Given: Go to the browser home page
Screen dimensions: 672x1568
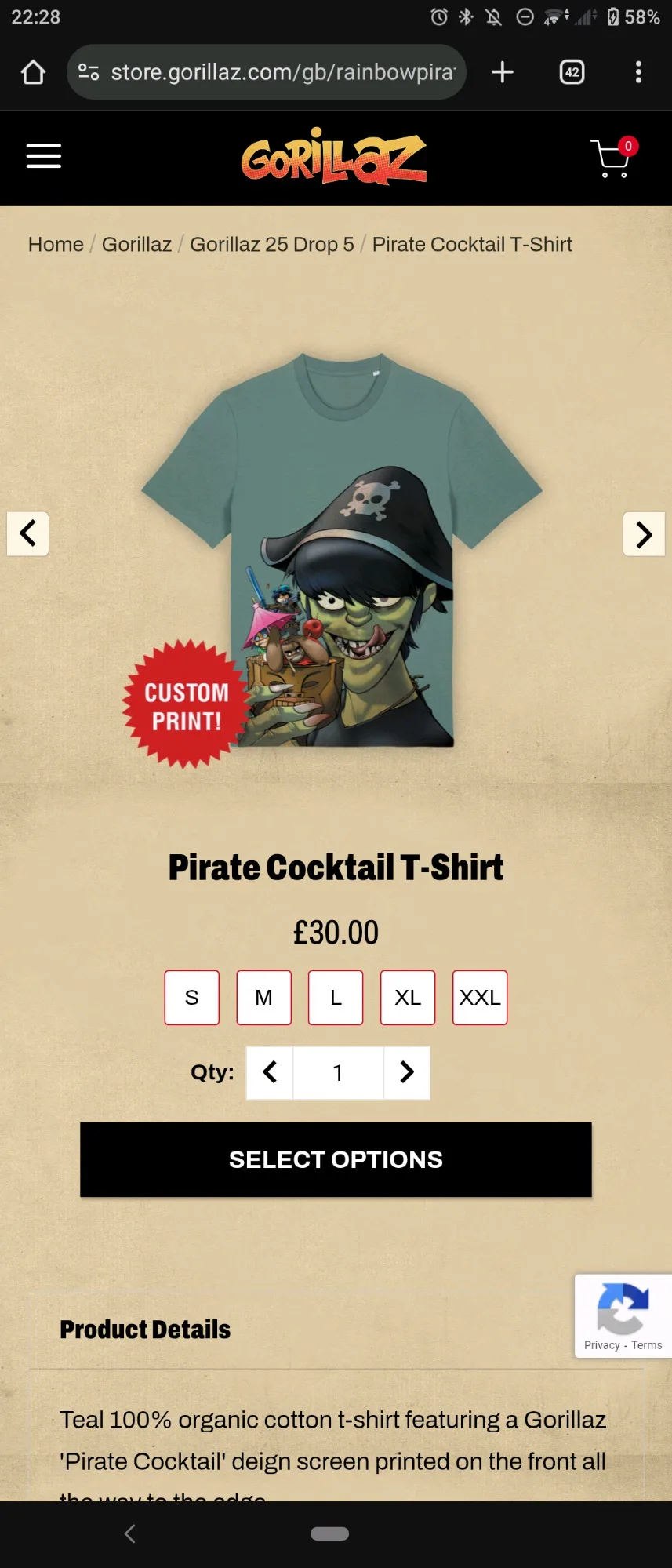Looking at the screenshot, I should pos(33,72).
